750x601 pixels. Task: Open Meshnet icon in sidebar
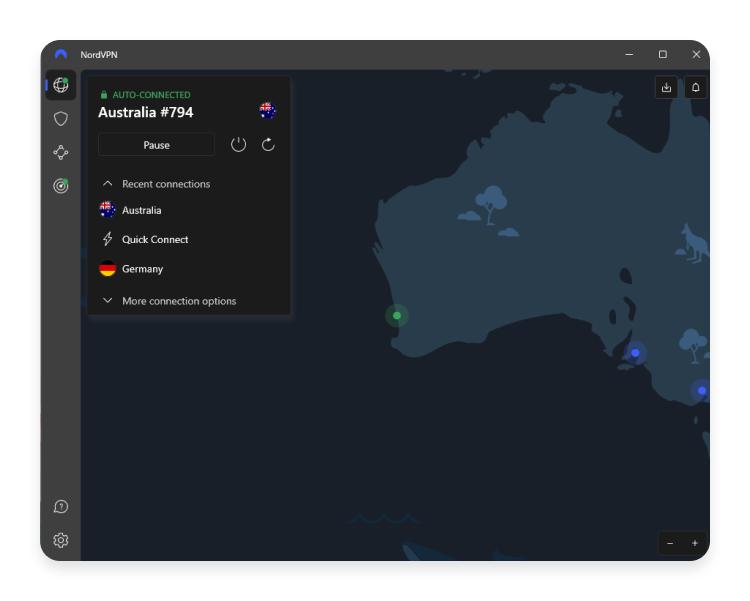pos(61,152)
